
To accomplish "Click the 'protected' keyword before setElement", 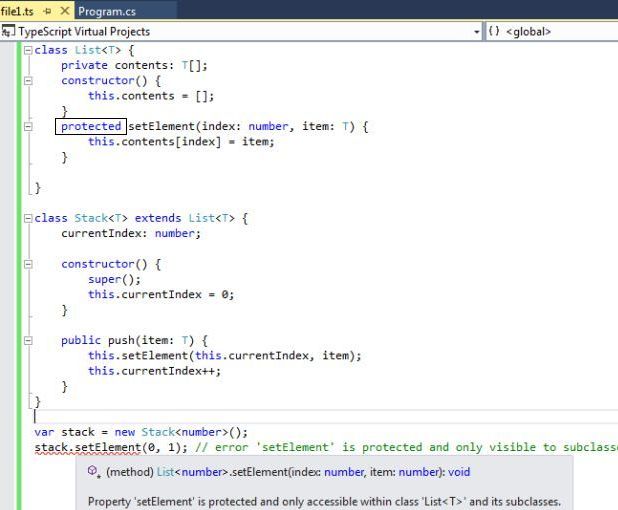I will (x=91, y=126).
